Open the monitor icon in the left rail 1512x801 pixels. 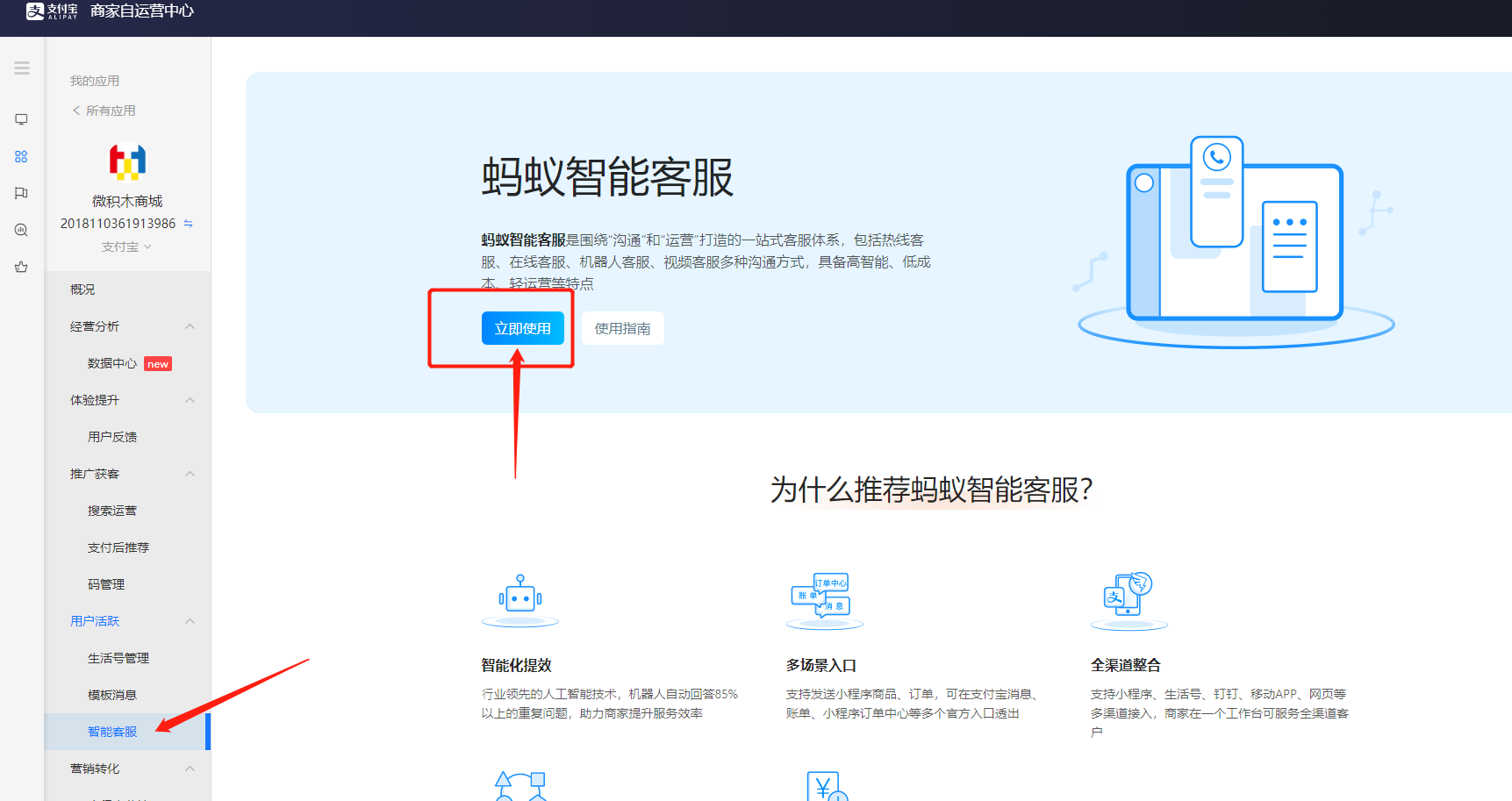22,119
